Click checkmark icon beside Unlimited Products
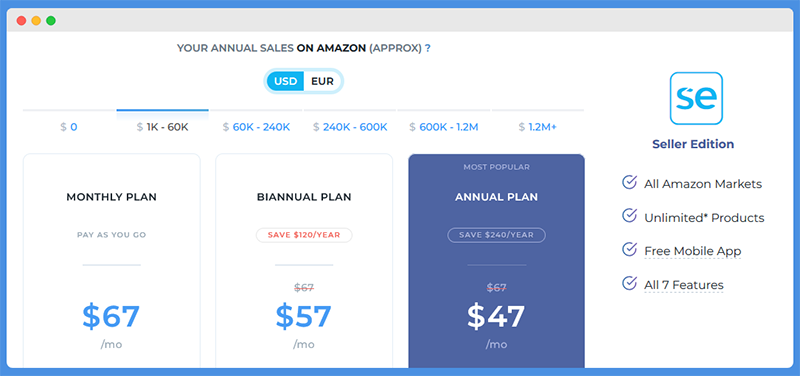Image resolution: width=800 pixels, height=376 pixels. 630,216
